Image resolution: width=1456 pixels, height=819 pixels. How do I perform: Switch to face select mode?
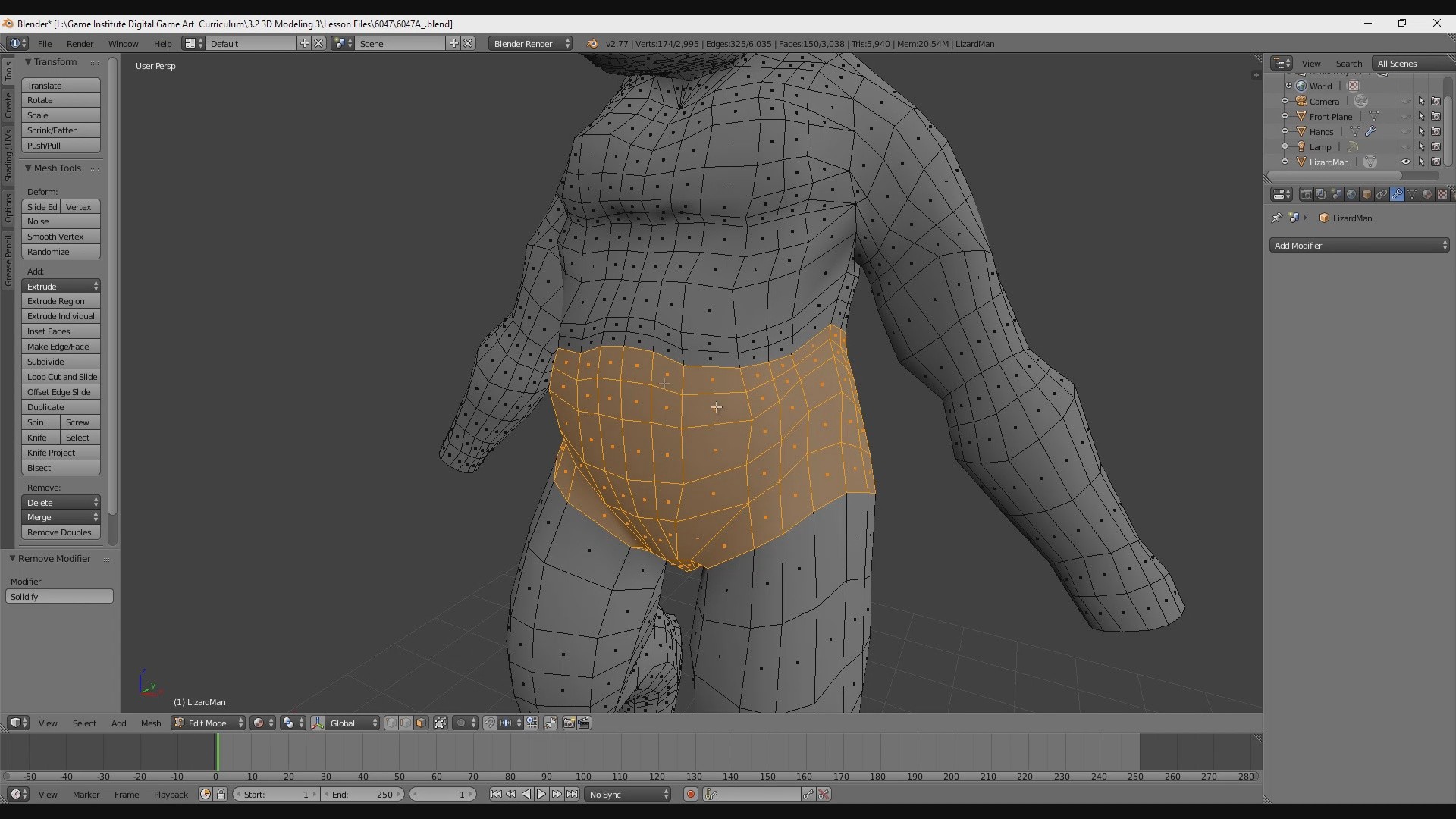tap(422, 723)
